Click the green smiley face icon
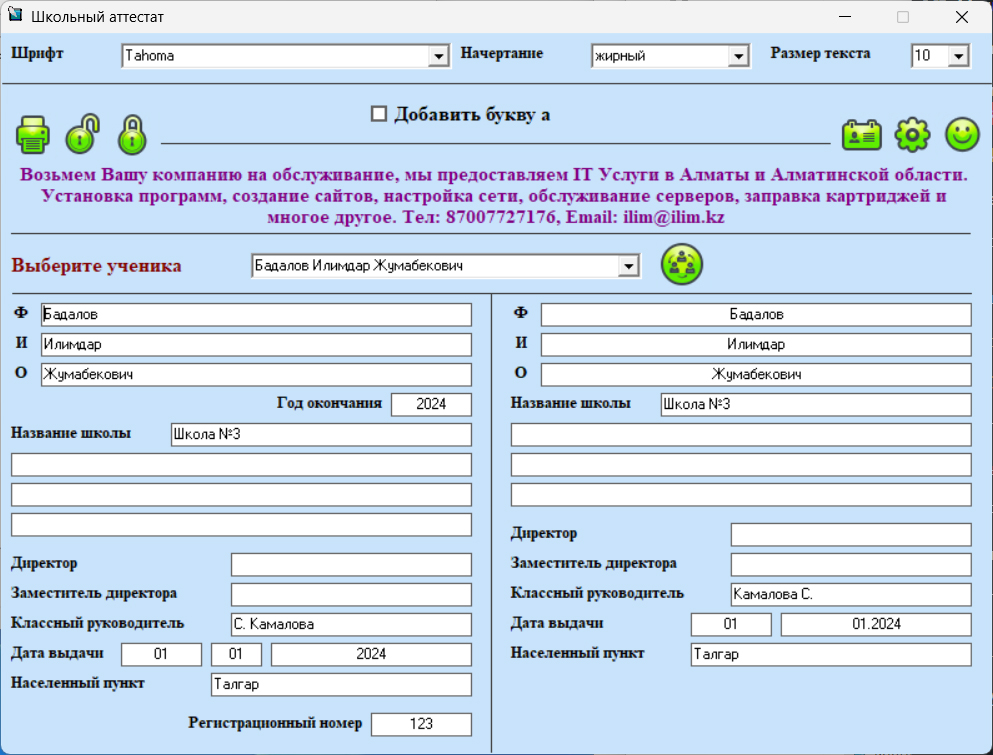993x755 pixels. click(x=962, y=134)
